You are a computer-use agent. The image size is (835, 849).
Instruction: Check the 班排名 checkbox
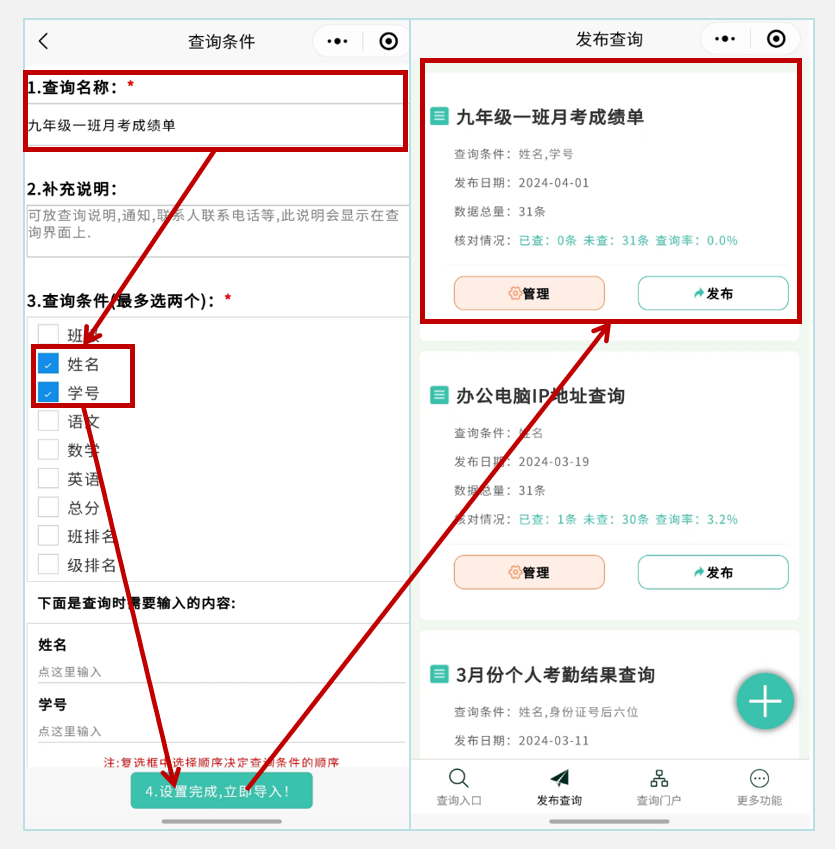click(48, 535)
